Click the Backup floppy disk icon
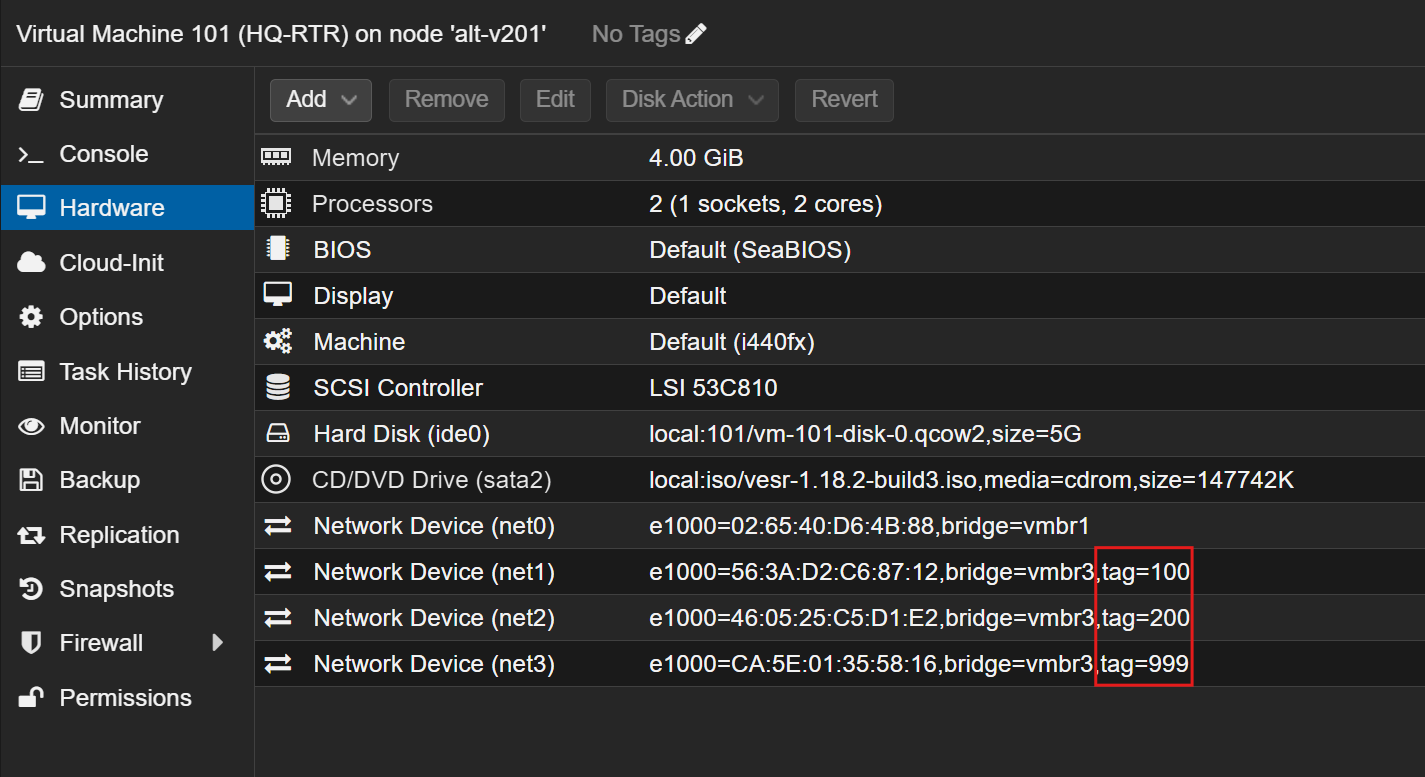The width and height of the screenshot is (1425, 777). click(x=31, y=480)
